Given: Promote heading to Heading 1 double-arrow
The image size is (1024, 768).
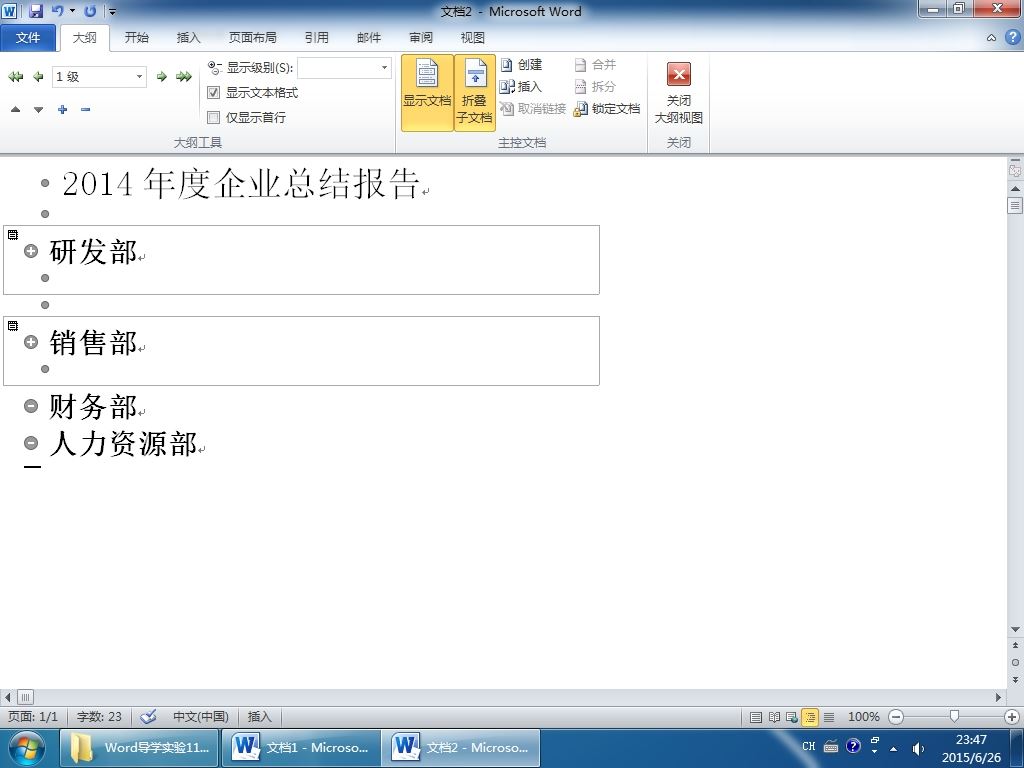Looking at the screenshot, I should point(16,77).
